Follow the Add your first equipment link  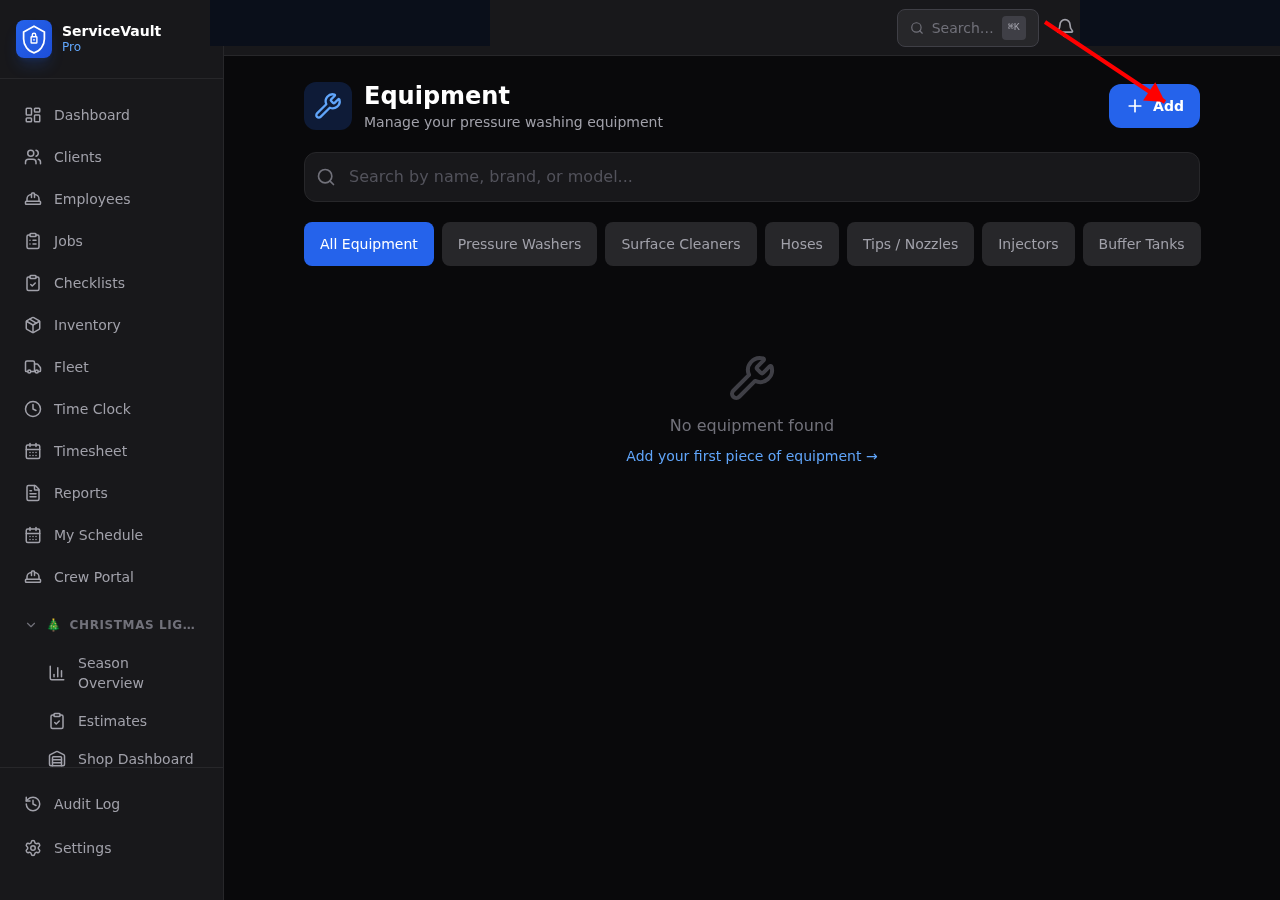[x=751, y=456]
